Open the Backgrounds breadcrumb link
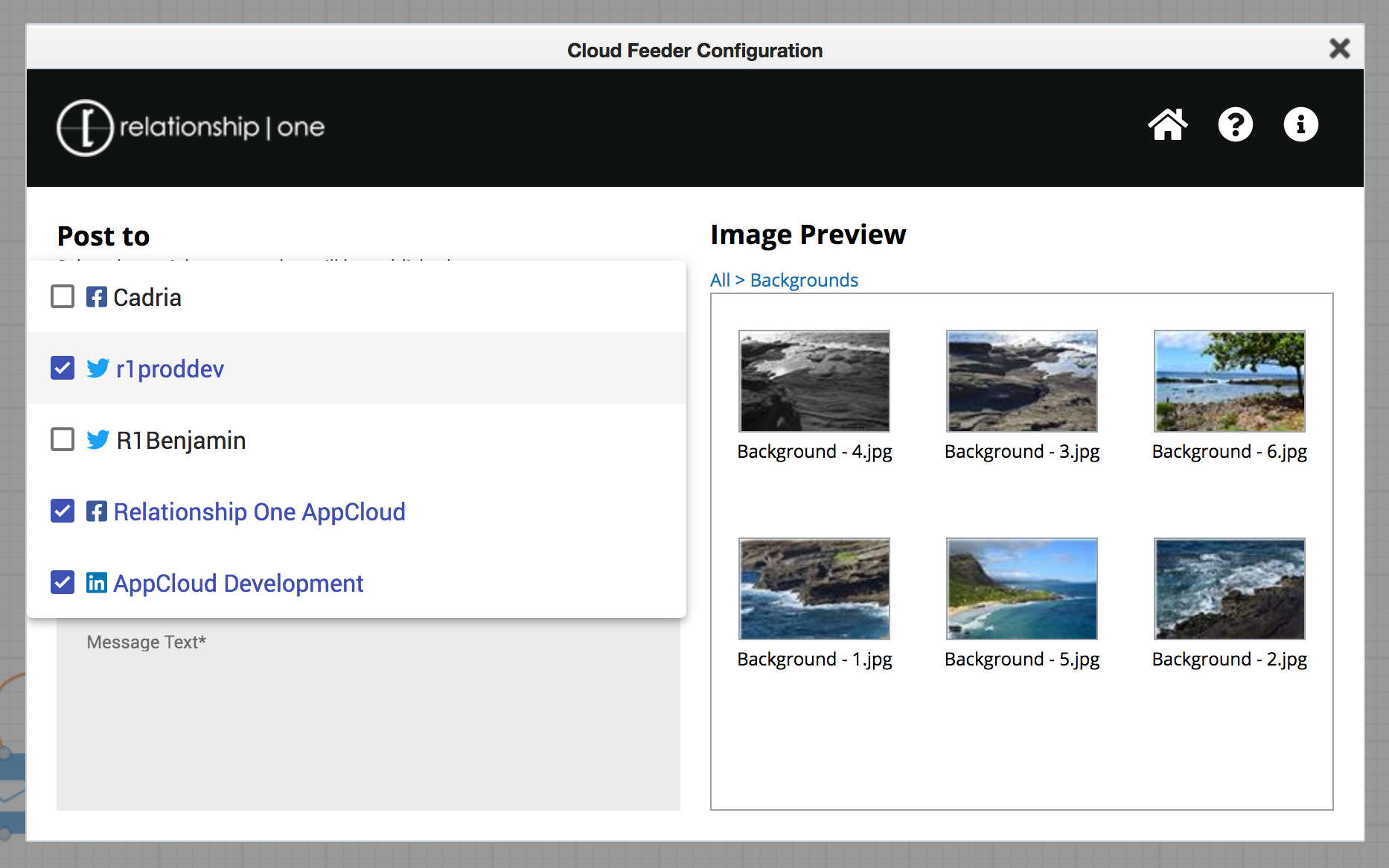Image resolution: width=1389 pixels, height=868 pixels. 804,281
